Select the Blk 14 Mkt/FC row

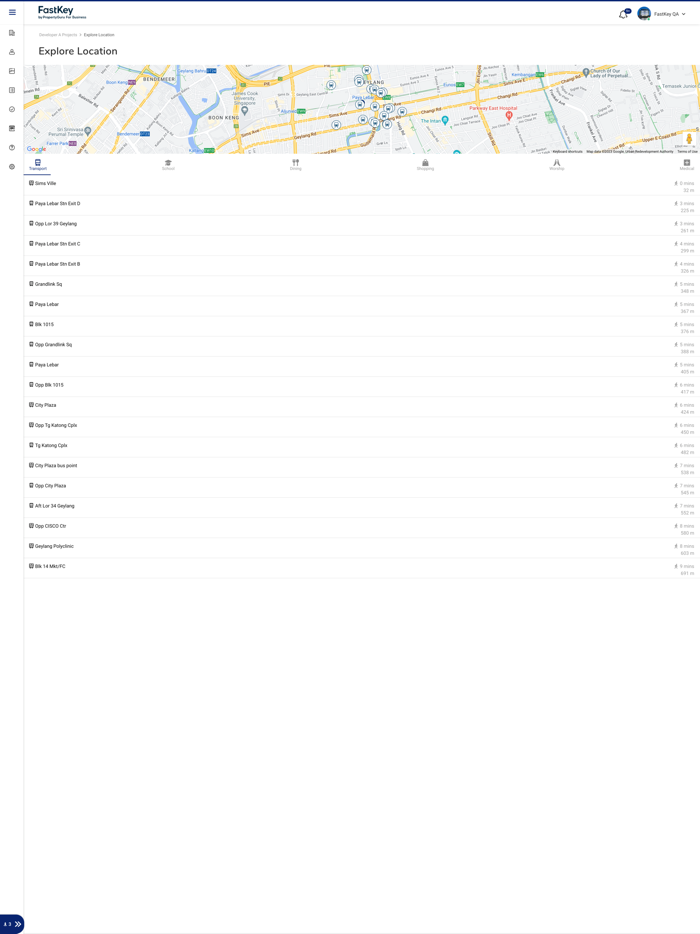click(x=362, y=569)
